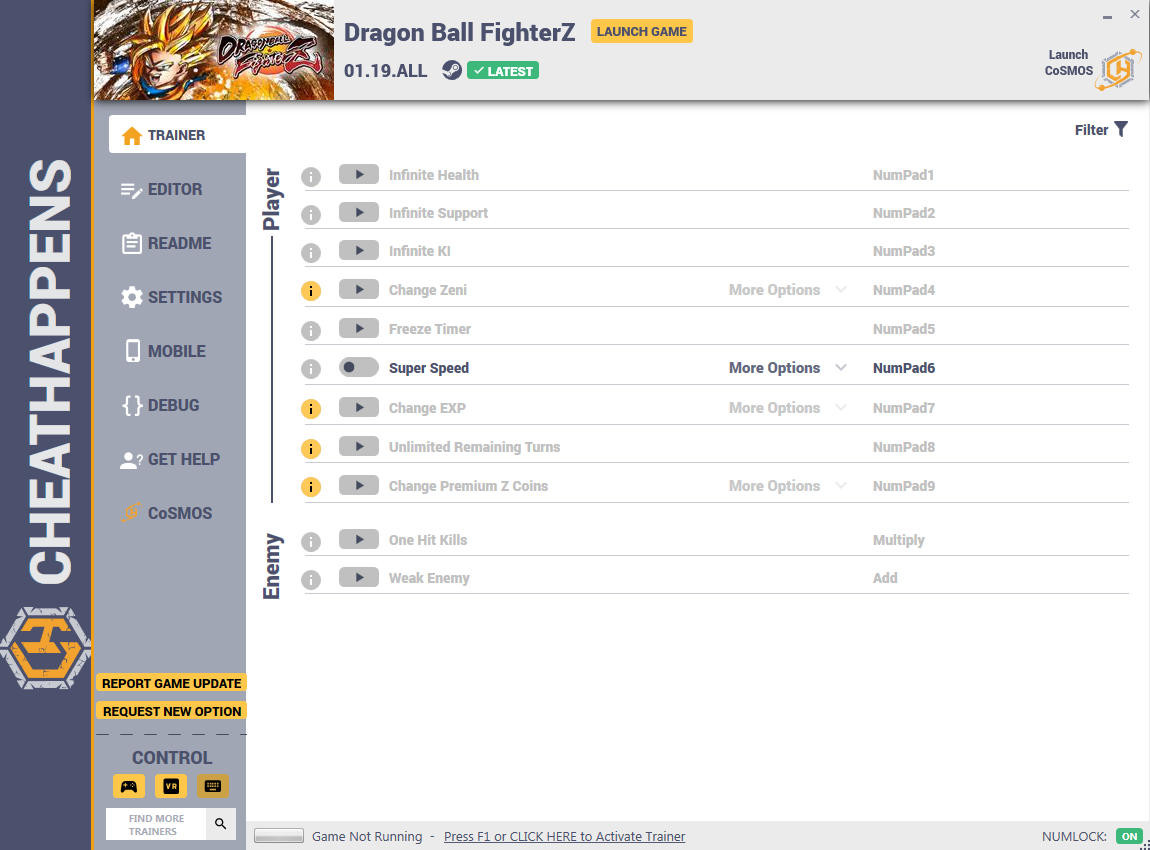Click the LAUNCH GAME button
The height and width of the screenshot is (850, 1150).
(x=642, y=32)
